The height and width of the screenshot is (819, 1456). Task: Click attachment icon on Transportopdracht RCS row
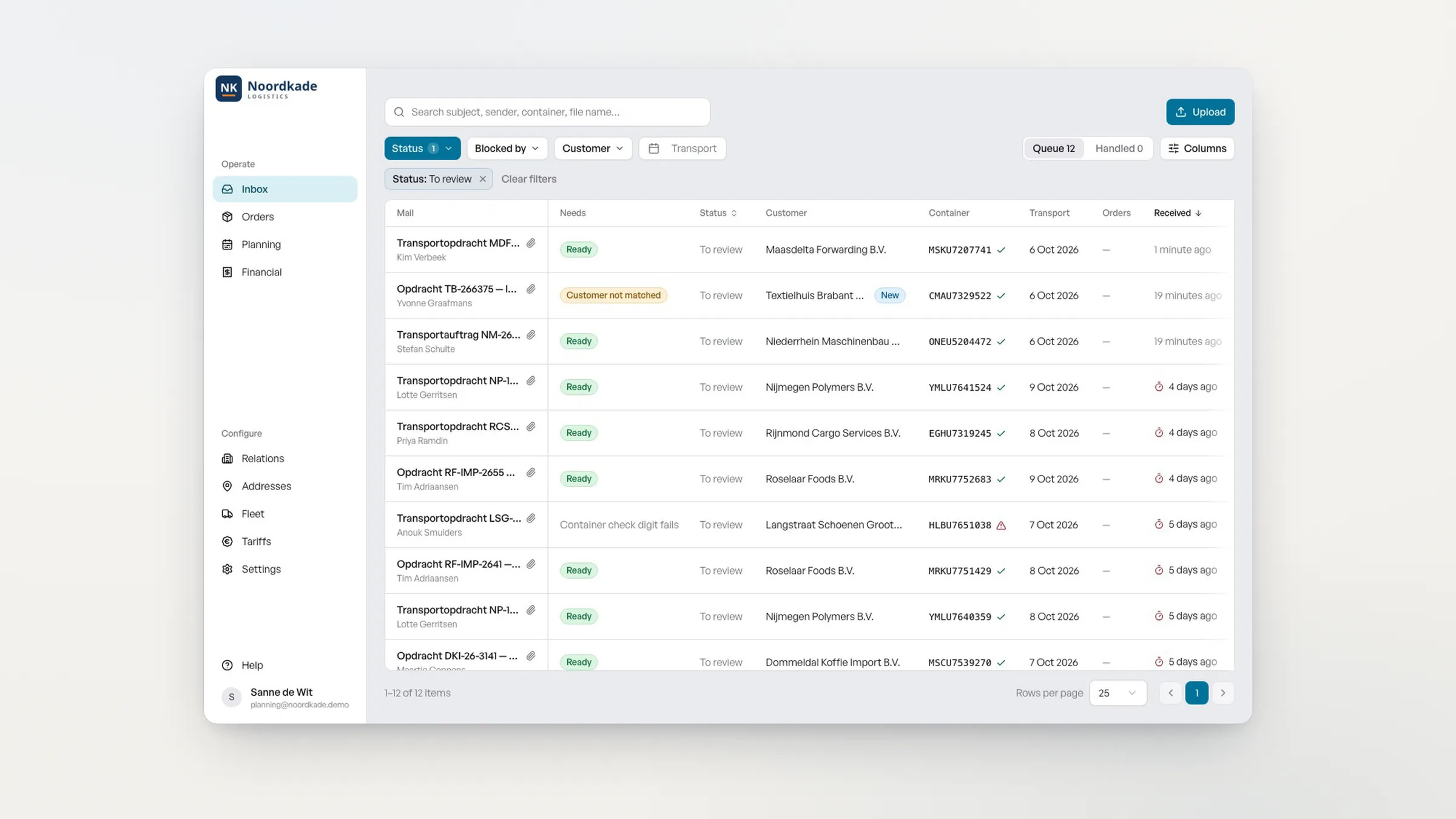[x=531, y=426]
